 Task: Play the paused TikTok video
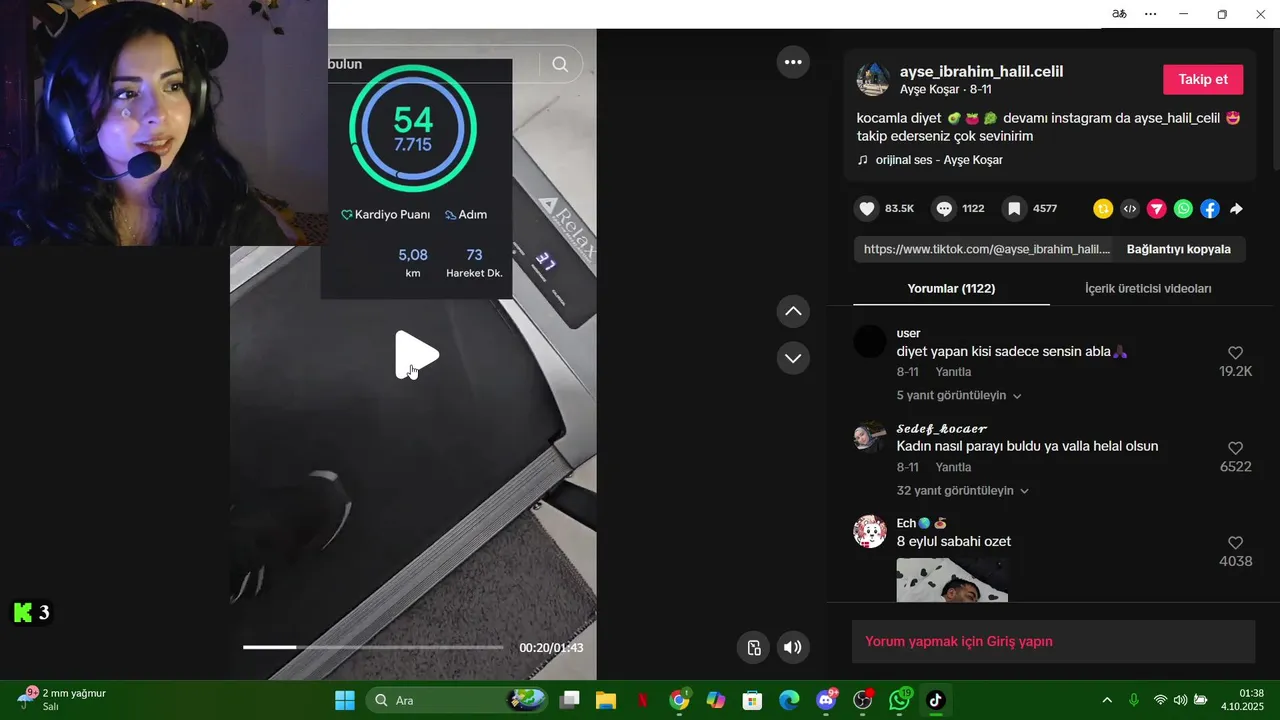click(x=416, y=354)
